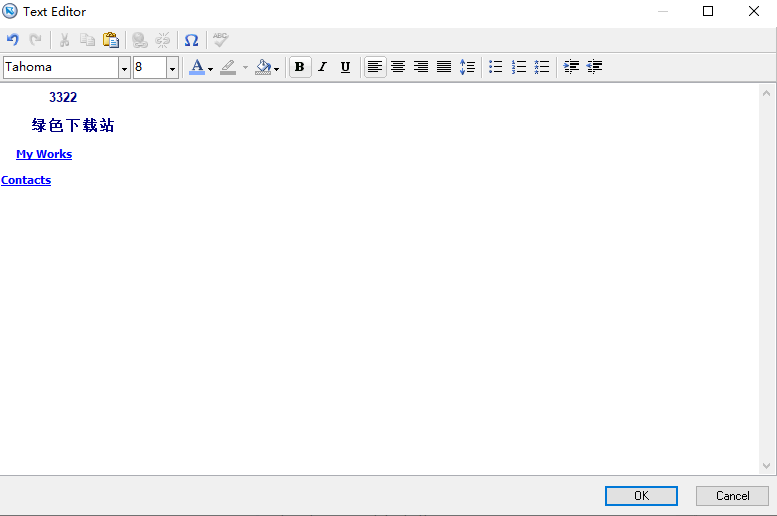Expand the font size dropdown
Viewport: 777px width, 516px height.
click(x=172, y=68)
